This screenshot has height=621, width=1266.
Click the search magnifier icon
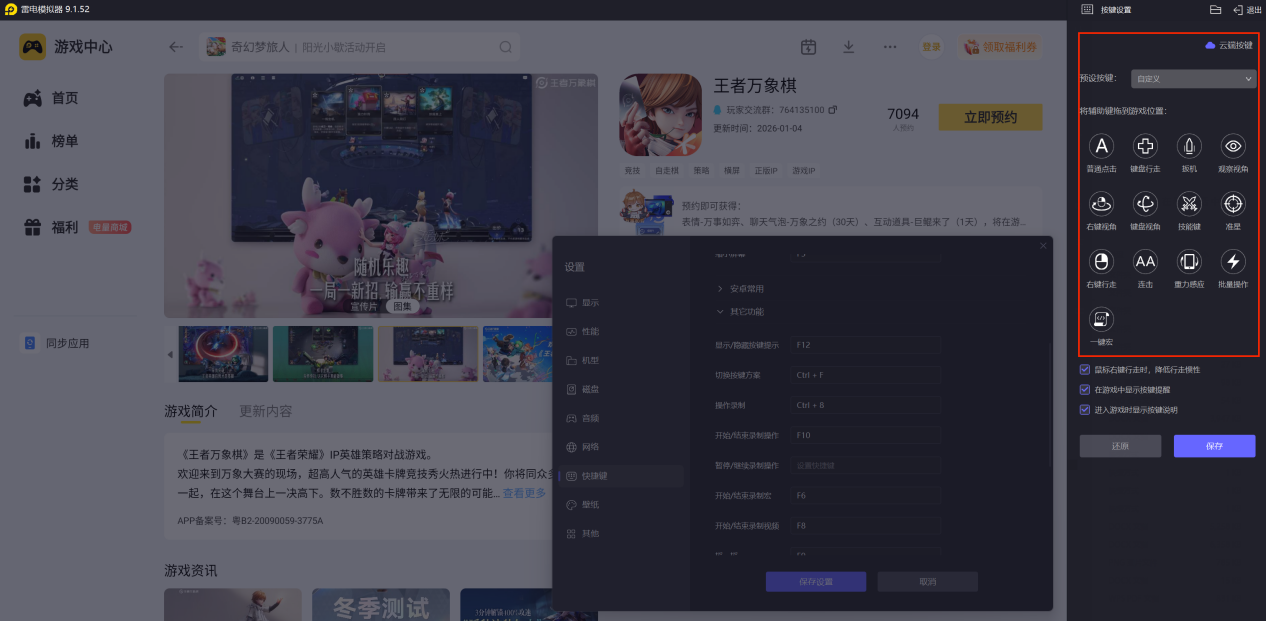pyautogui.click(x=506, y=47)
